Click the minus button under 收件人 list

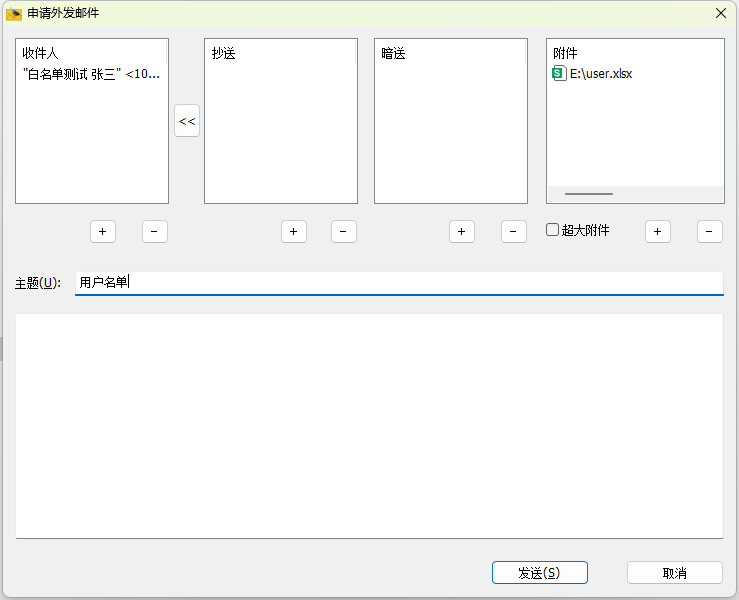click(x=154, y=231)
